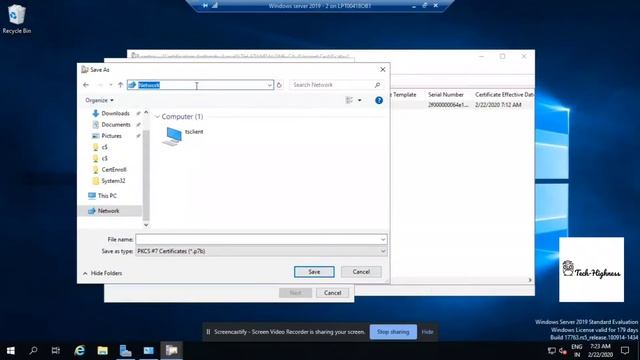The width and height of the screenshot is (640, 360).
Task: Open view options dropdown arrow
Action: point(360,100)
